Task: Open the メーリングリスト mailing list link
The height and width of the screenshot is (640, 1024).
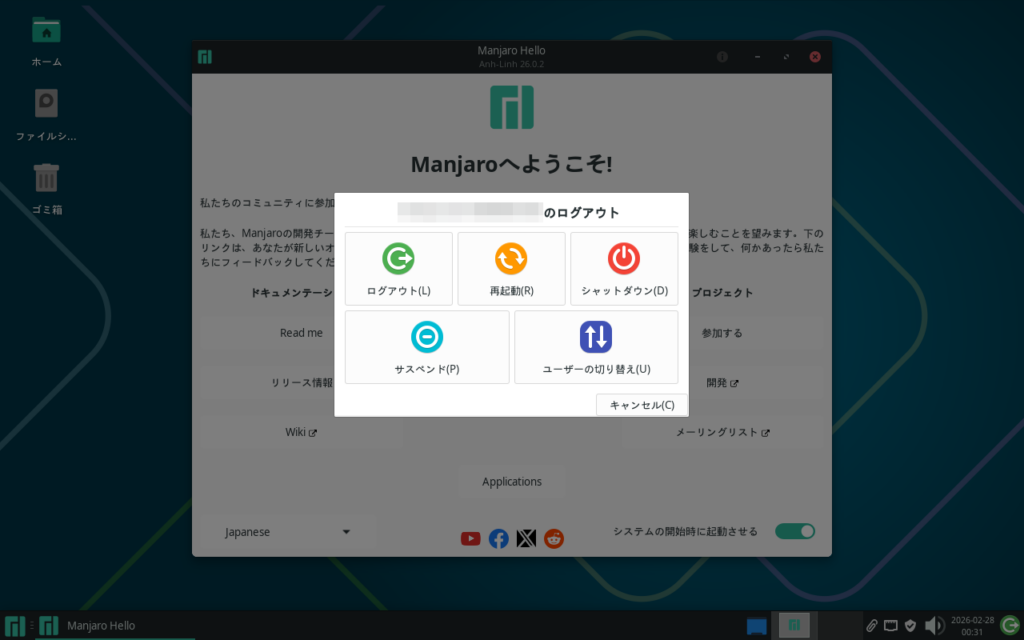Action: pos(722,433)
